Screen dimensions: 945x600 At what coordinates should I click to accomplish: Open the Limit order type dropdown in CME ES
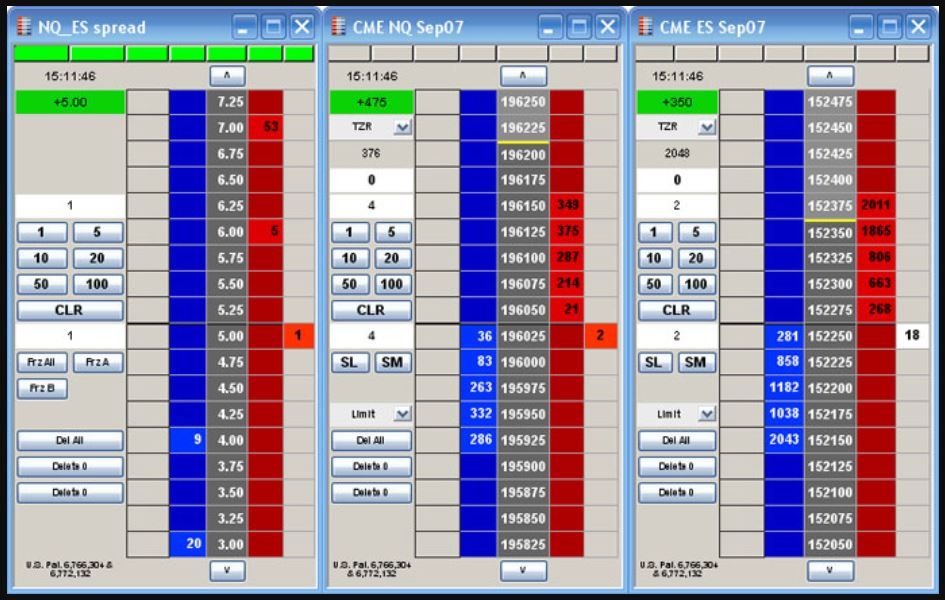pyautogui.click(x=708, y=413)
